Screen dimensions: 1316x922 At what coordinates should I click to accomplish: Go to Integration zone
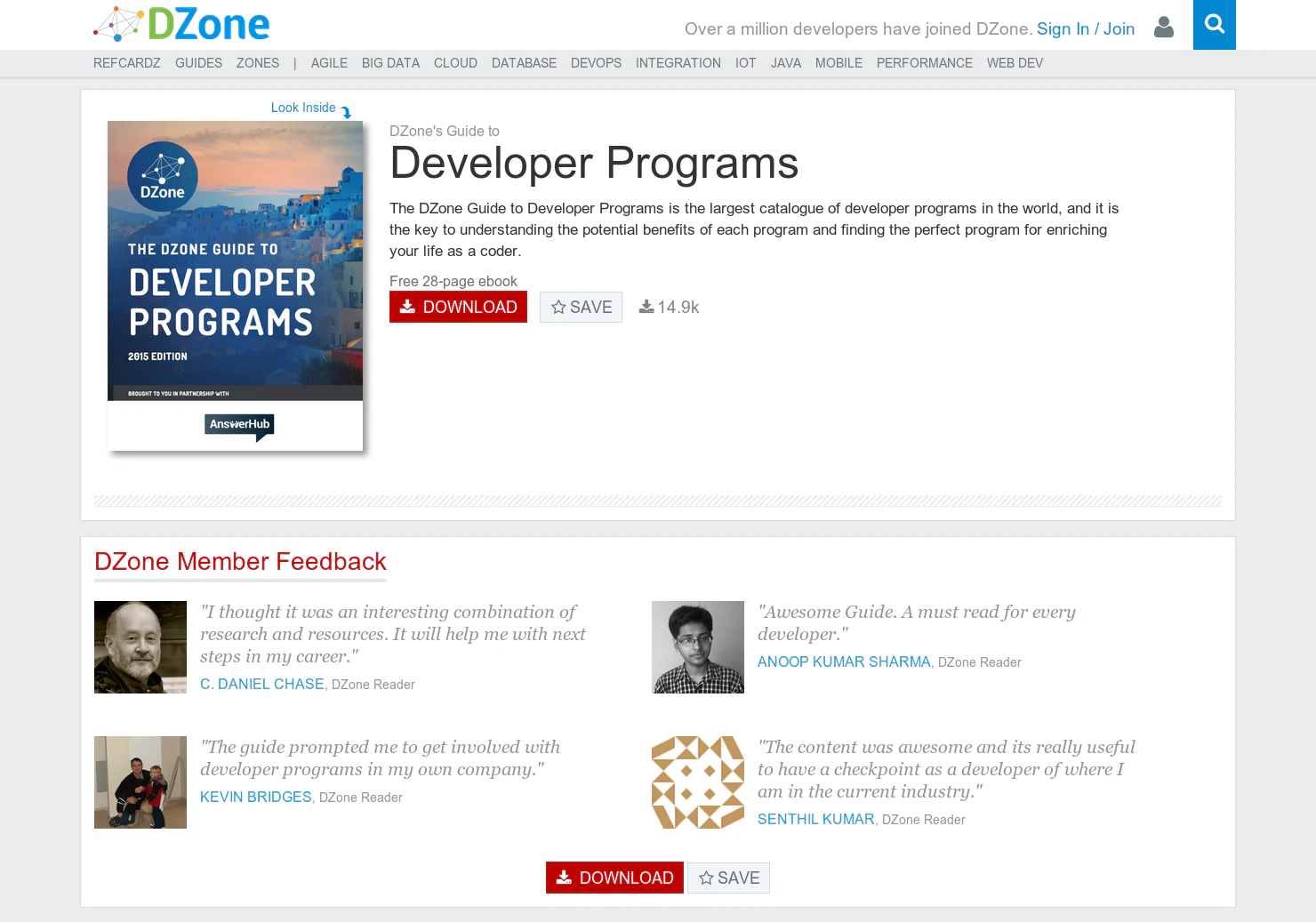tap(678, 63)
